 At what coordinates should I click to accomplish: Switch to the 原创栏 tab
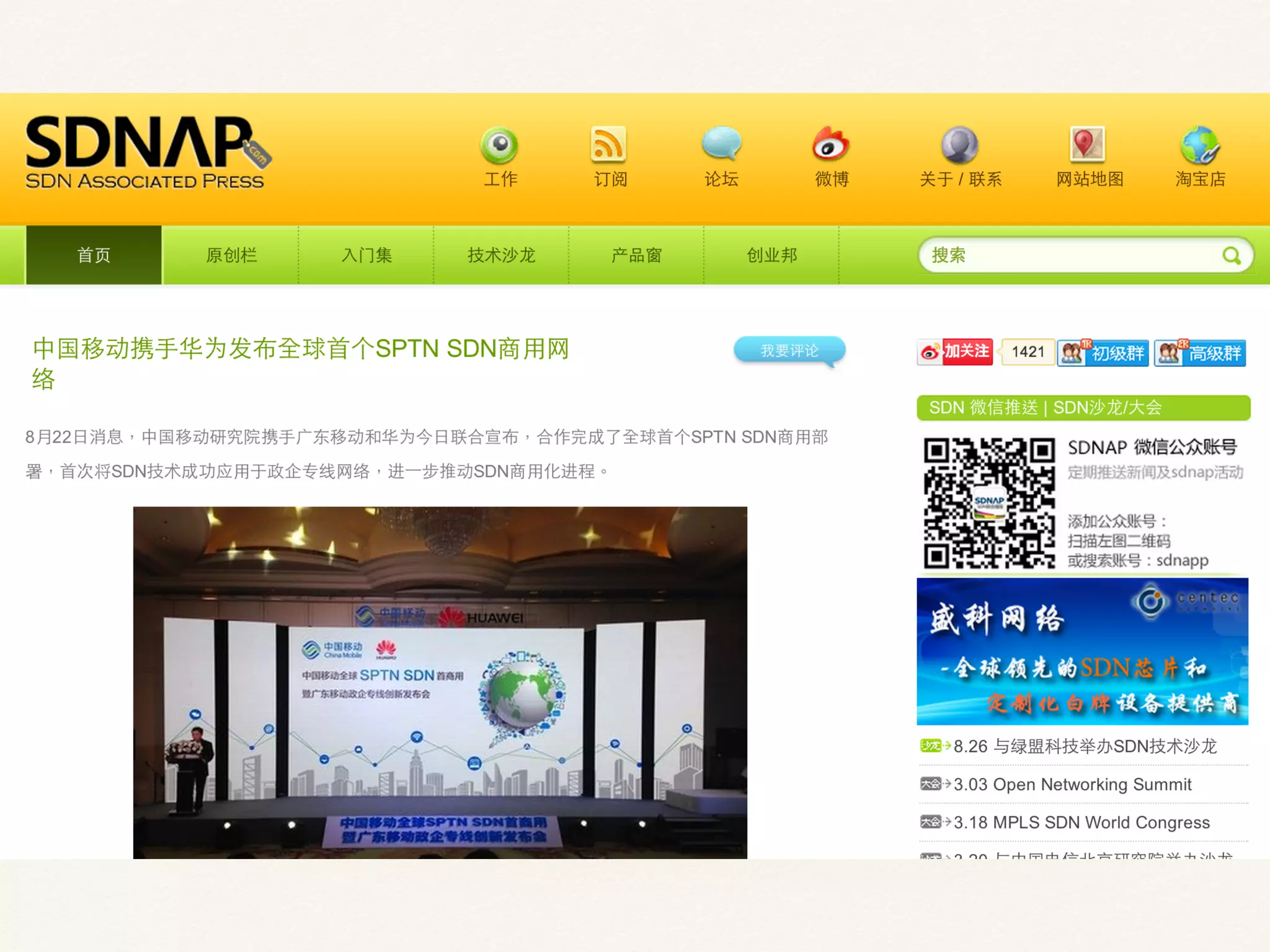coord(231,255)
